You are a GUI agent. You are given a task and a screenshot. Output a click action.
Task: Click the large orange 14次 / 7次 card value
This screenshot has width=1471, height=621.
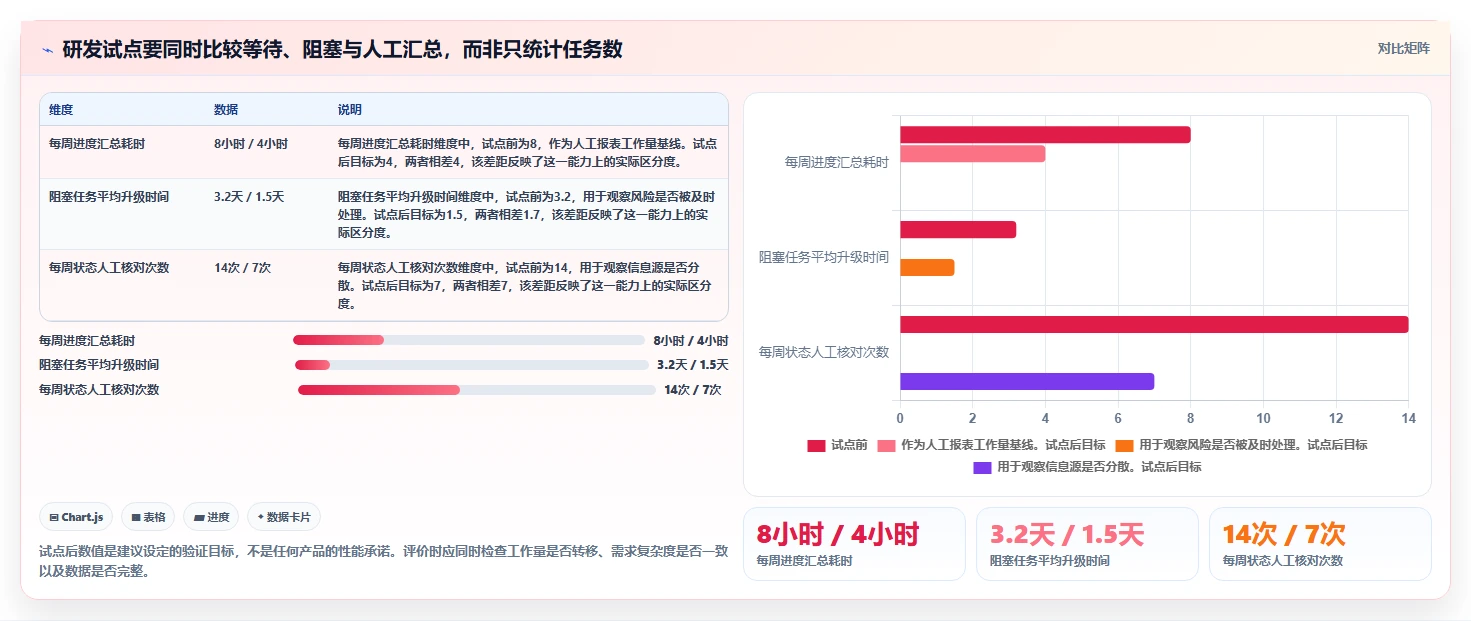click(x=1284, y=534)
